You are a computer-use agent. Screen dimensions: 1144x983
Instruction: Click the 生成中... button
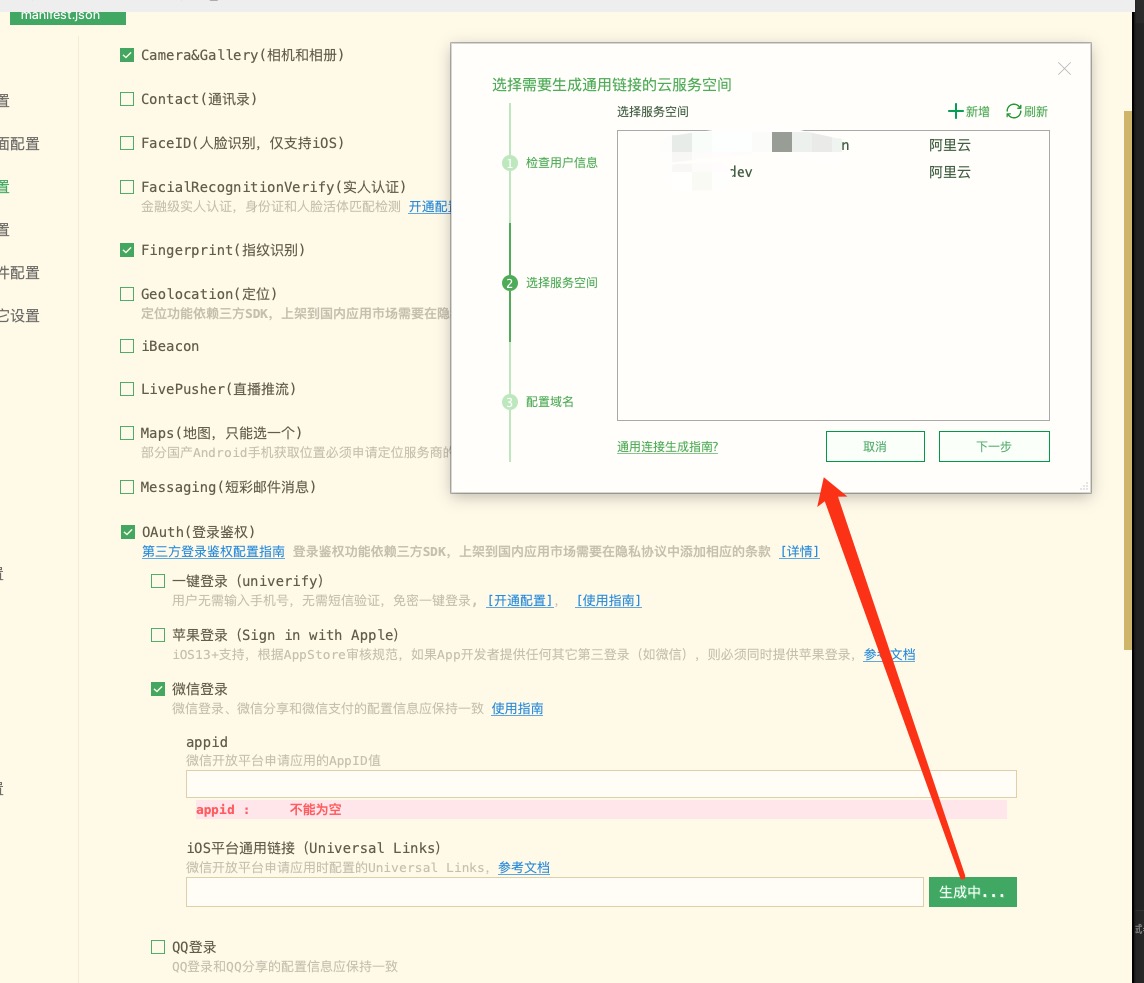point(972,892)
